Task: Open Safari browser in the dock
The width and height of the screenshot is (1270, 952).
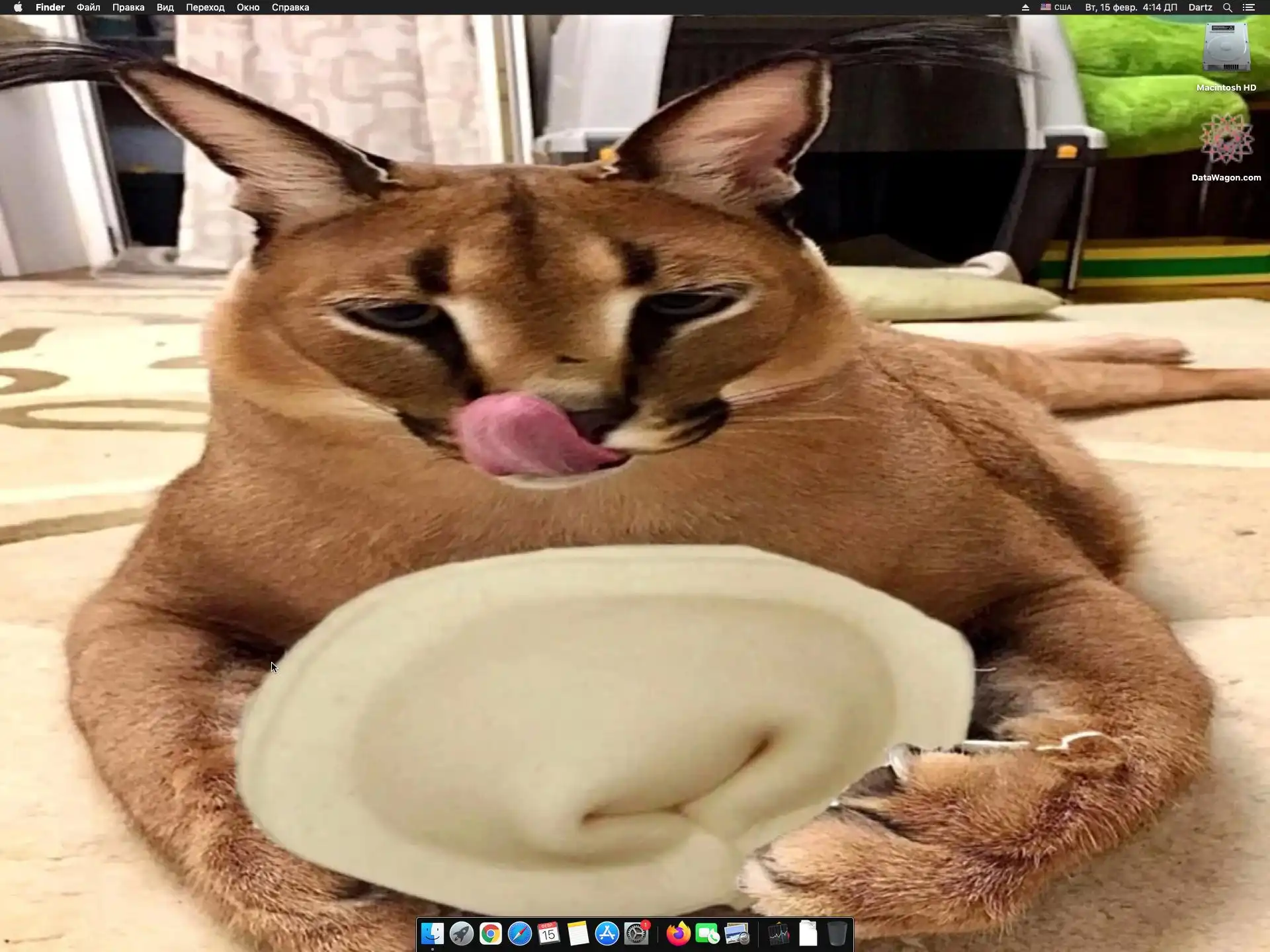Action: tap(520, 934)
